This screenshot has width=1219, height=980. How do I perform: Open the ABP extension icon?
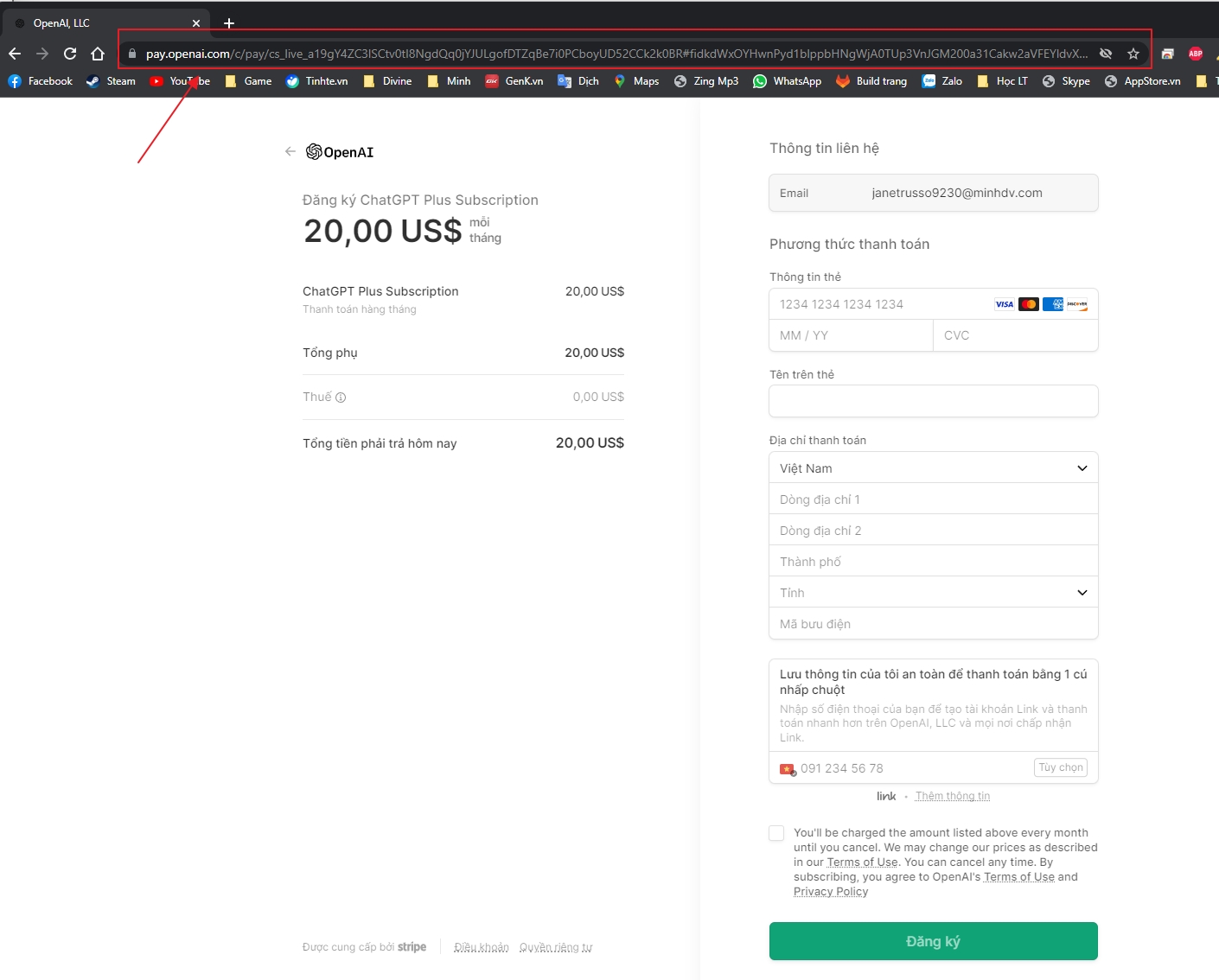coord(1196,54)
